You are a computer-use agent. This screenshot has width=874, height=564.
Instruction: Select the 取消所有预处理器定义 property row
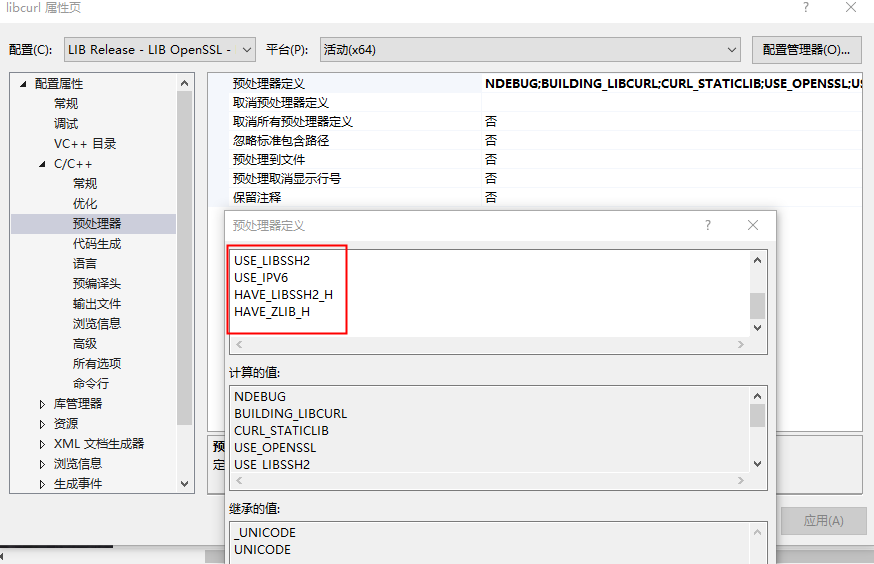(535, 121)
